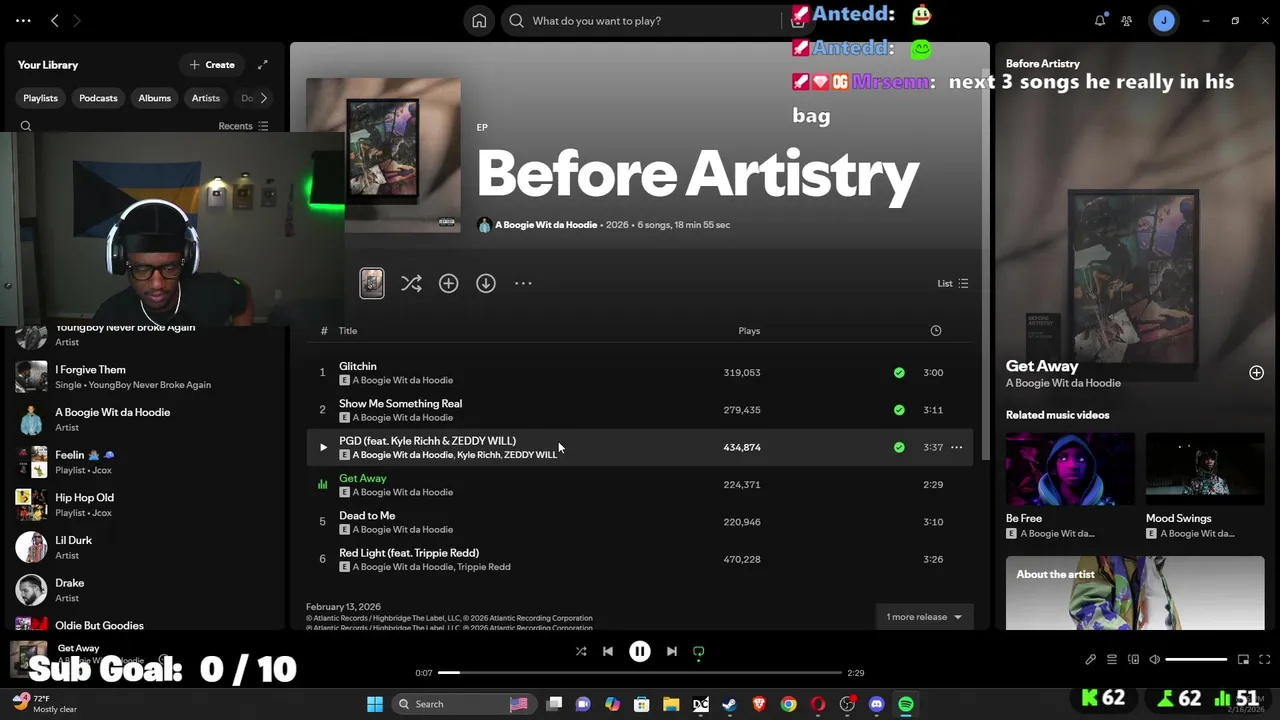Toggle saved checkmark for PGD
Image resolution: width=1280 pixels, height=720 pixels.
point(899,447)
